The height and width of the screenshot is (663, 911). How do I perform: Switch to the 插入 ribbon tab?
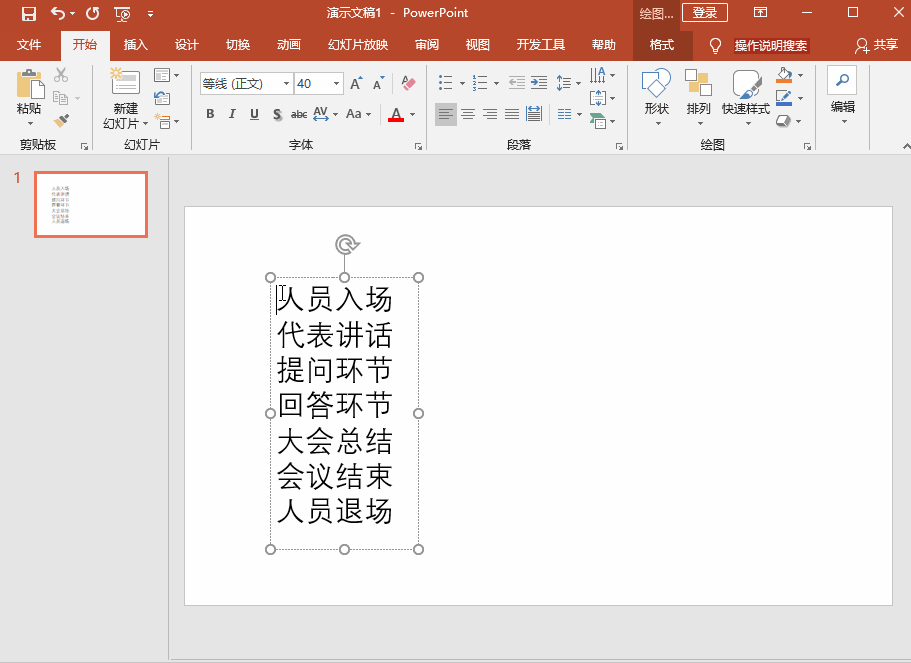tap(135, 45)
